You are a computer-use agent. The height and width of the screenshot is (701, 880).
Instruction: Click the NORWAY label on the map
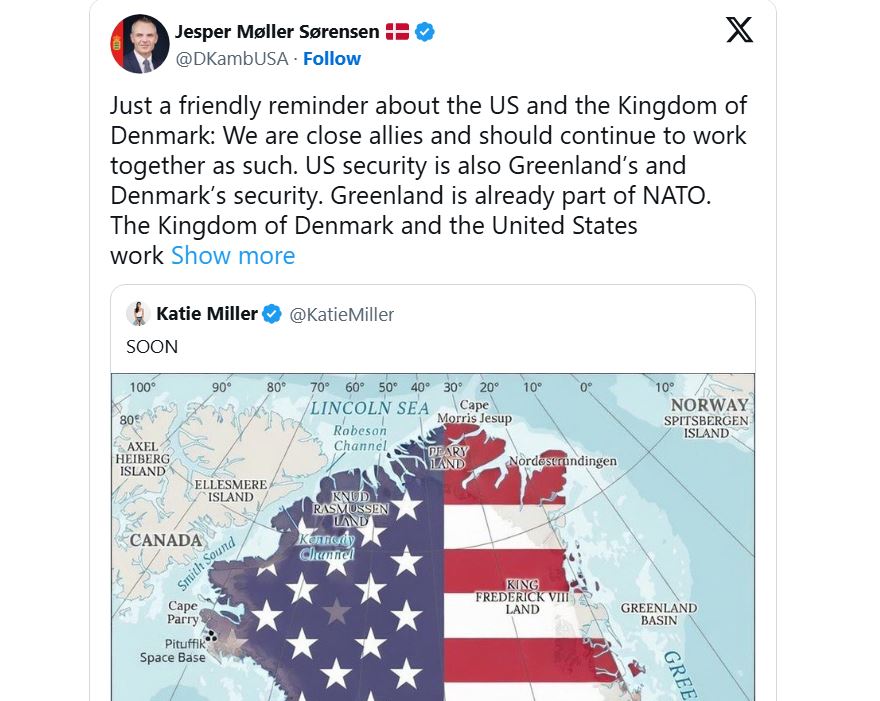pyautogui.click(x=710, y=405)
